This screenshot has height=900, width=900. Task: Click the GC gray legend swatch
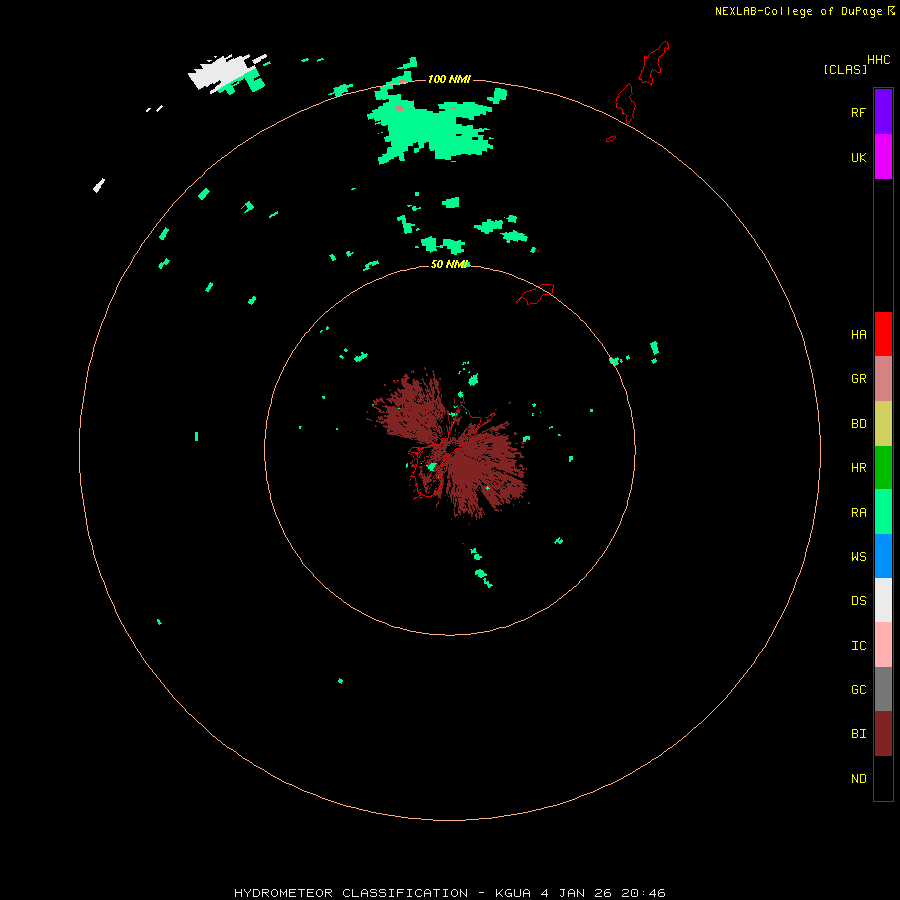[883, 689]
